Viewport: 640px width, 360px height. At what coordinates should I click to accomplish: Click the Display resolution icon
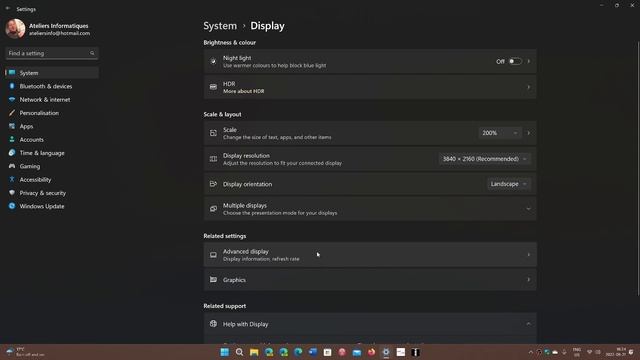coord(213,159)
